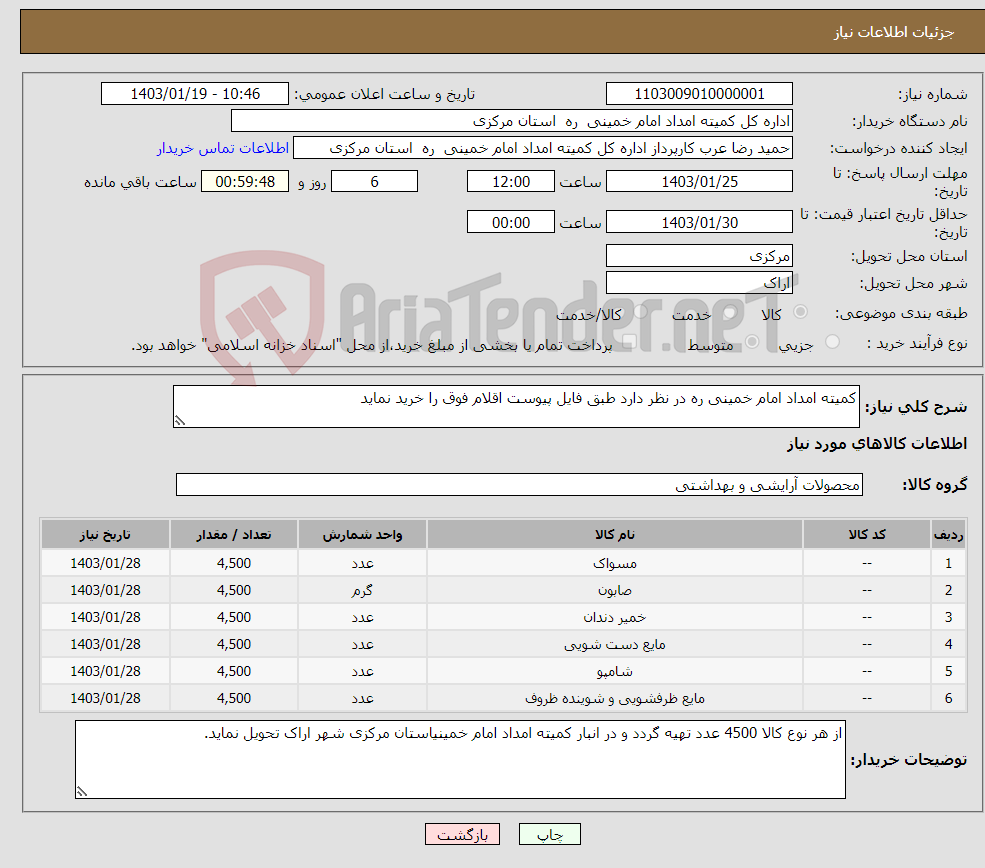Click the delivery province مرکزی field
Screen dimensions: 985x868
coord(699,256)
